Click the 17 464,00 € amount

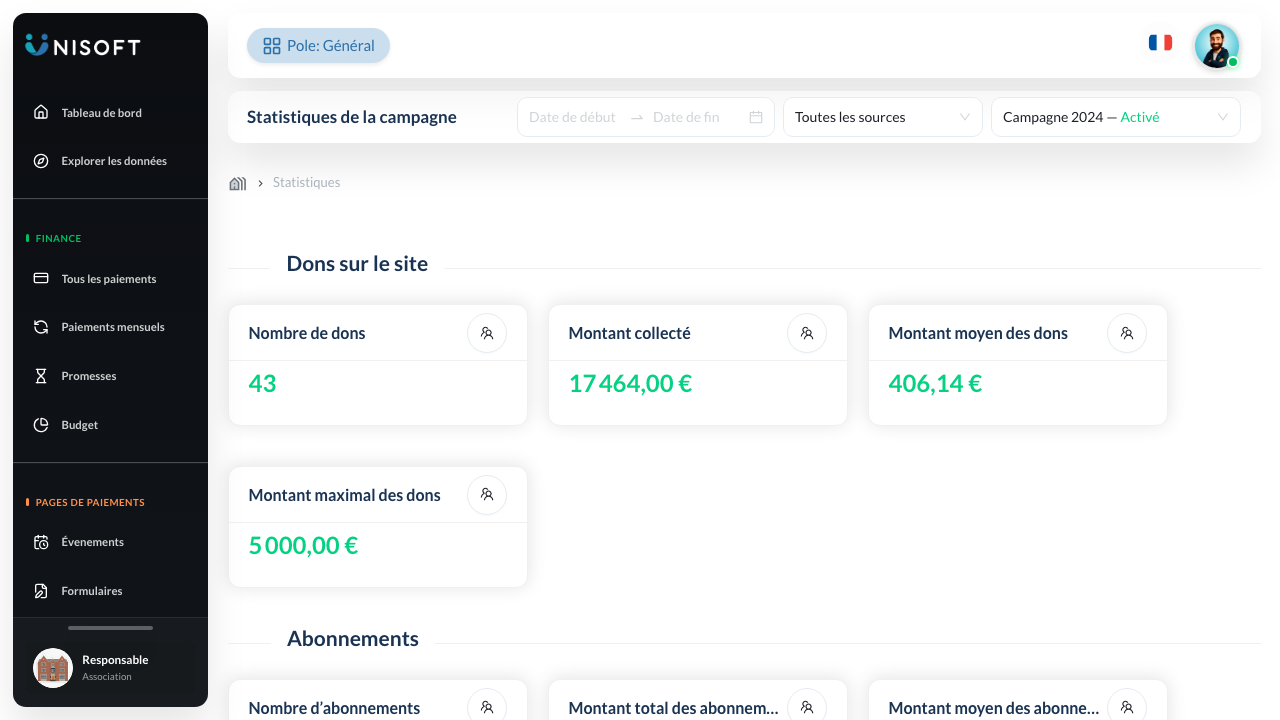point(630,384)
